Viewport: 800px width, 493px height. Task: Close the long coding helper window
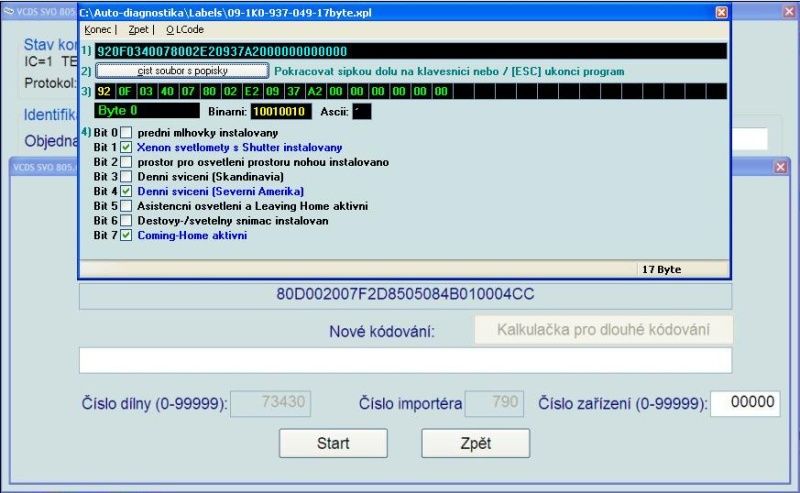[722, 12]
